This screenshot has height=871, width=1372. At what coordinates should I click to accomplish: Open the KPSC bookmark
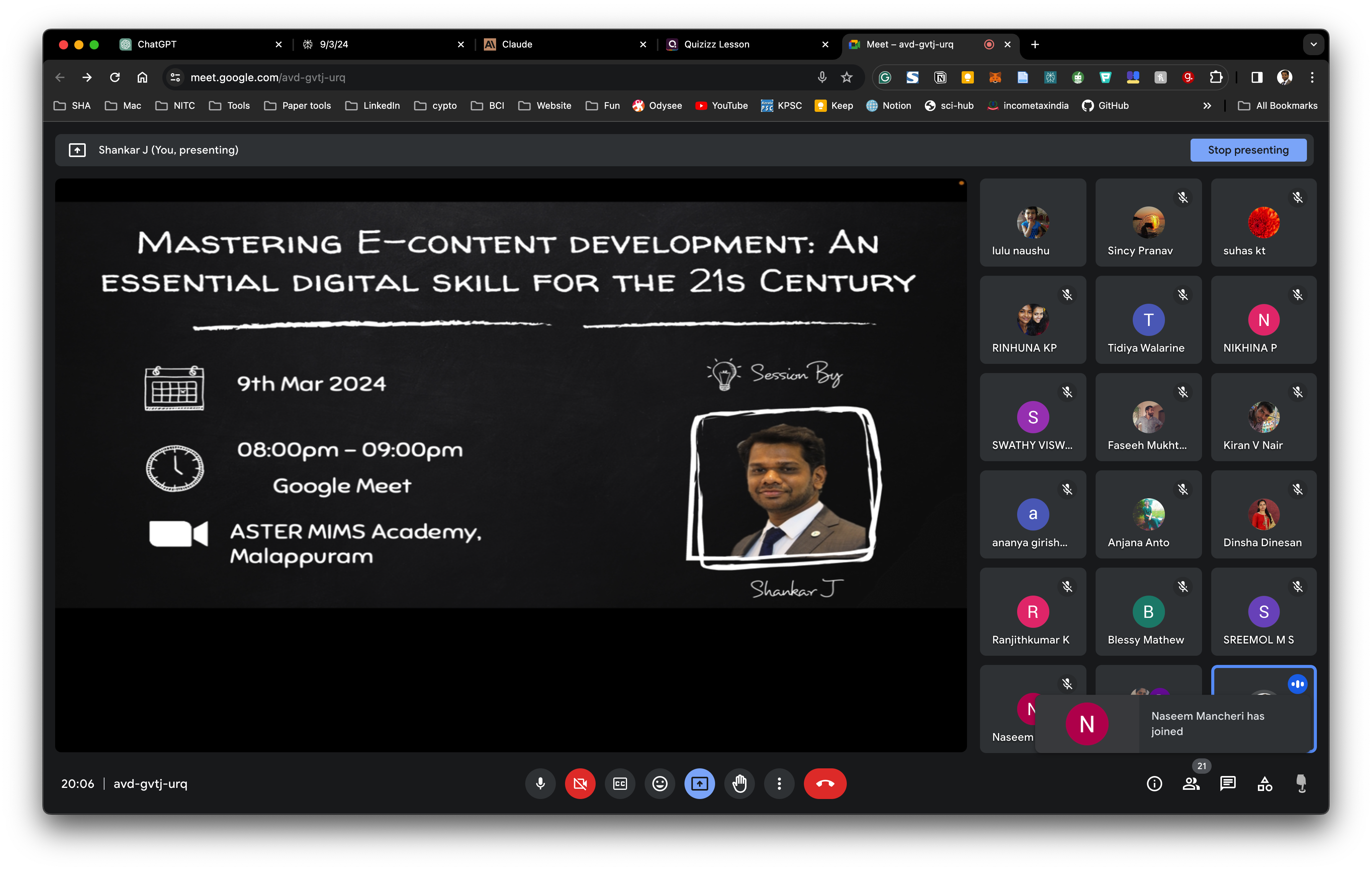point(781,105)
